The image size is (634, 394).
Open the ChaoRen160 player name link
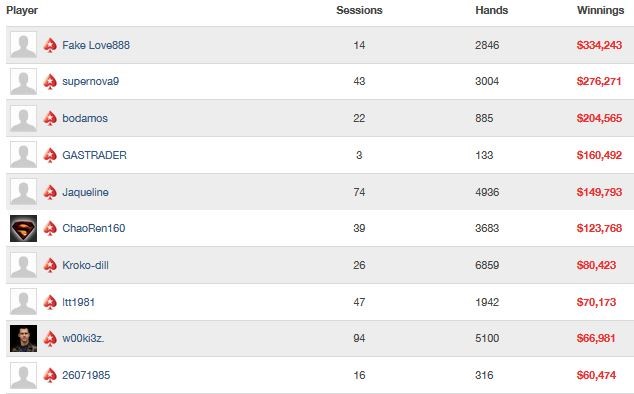[94, 228]
